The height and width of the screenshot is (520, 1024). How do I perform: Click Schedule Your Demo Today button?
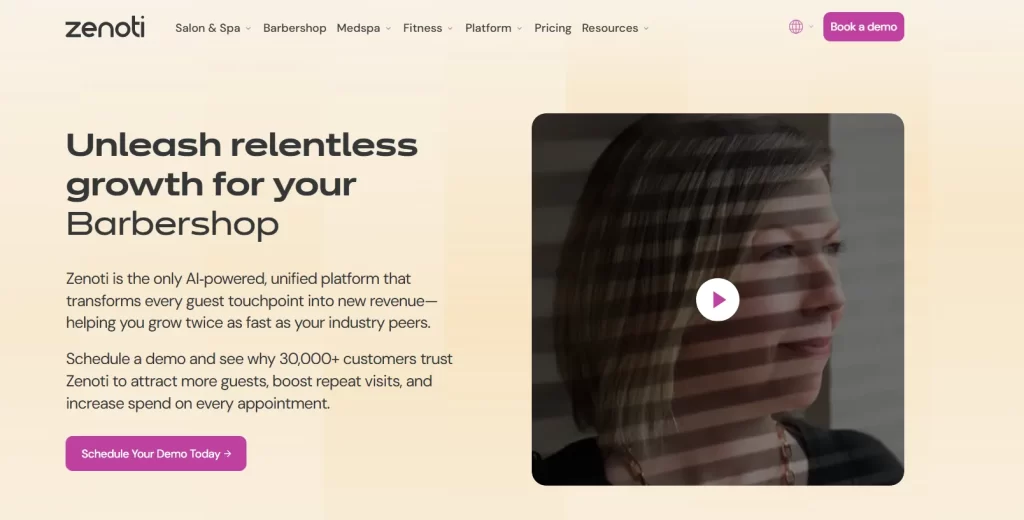150,454
